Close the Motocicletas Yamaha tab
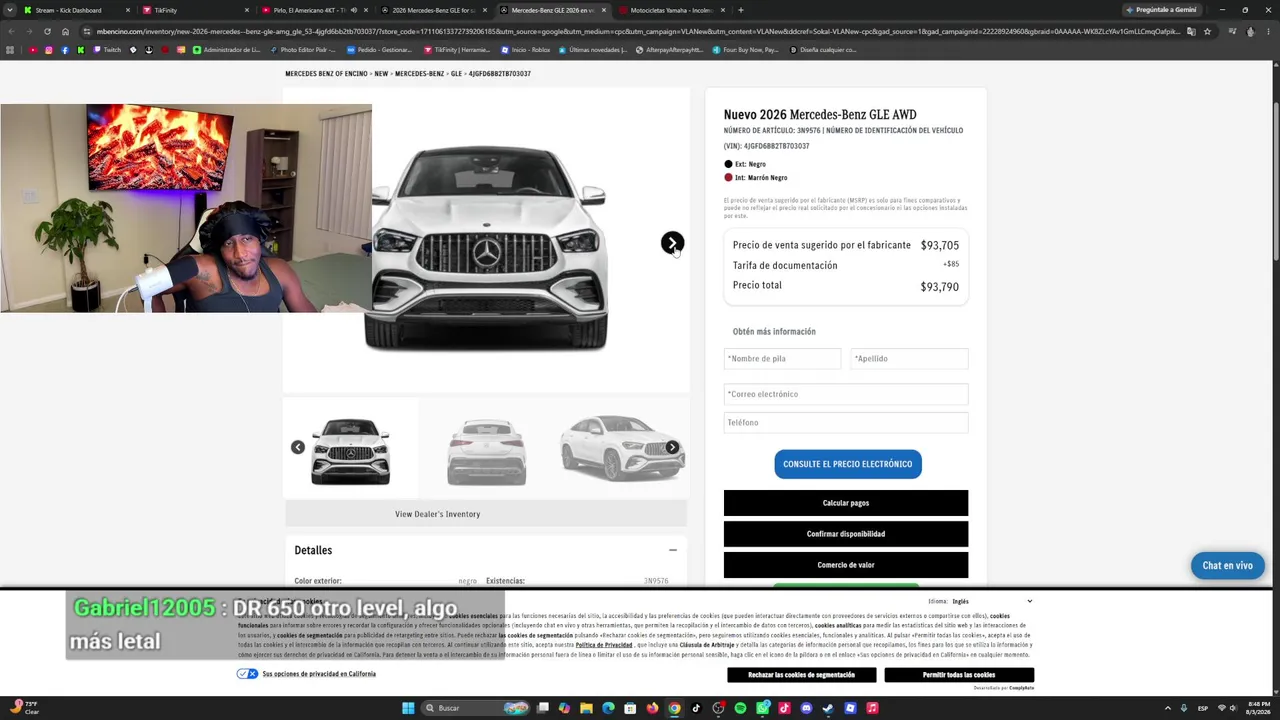1280x720 pixels. point(722,10)
